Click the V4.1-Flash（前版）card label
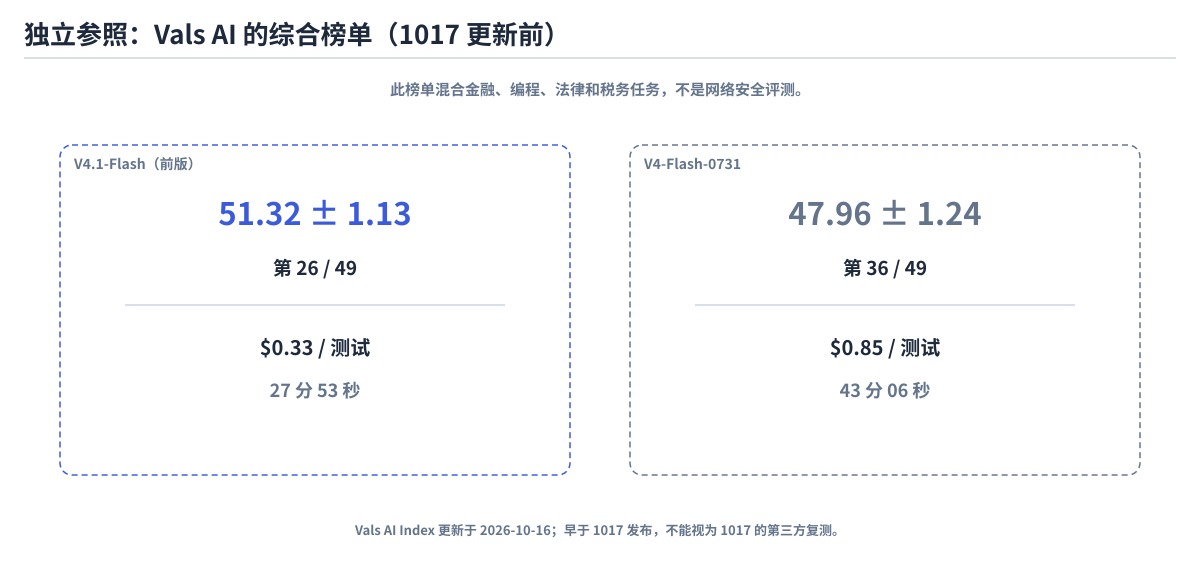 (x=134, y=163)
